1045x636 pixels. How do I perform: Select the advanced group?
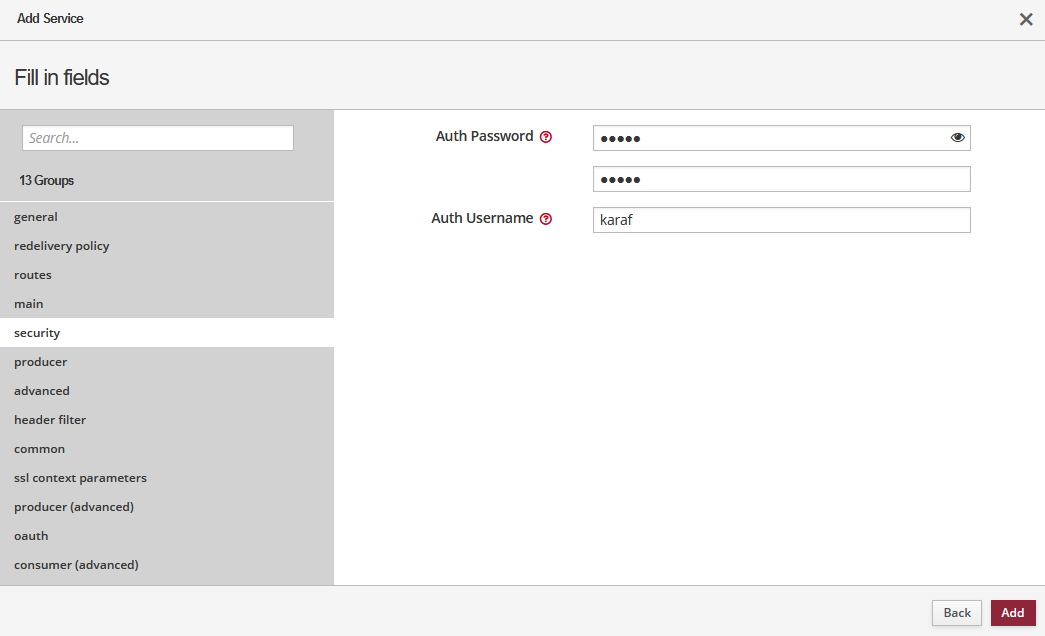pos(41,391)
